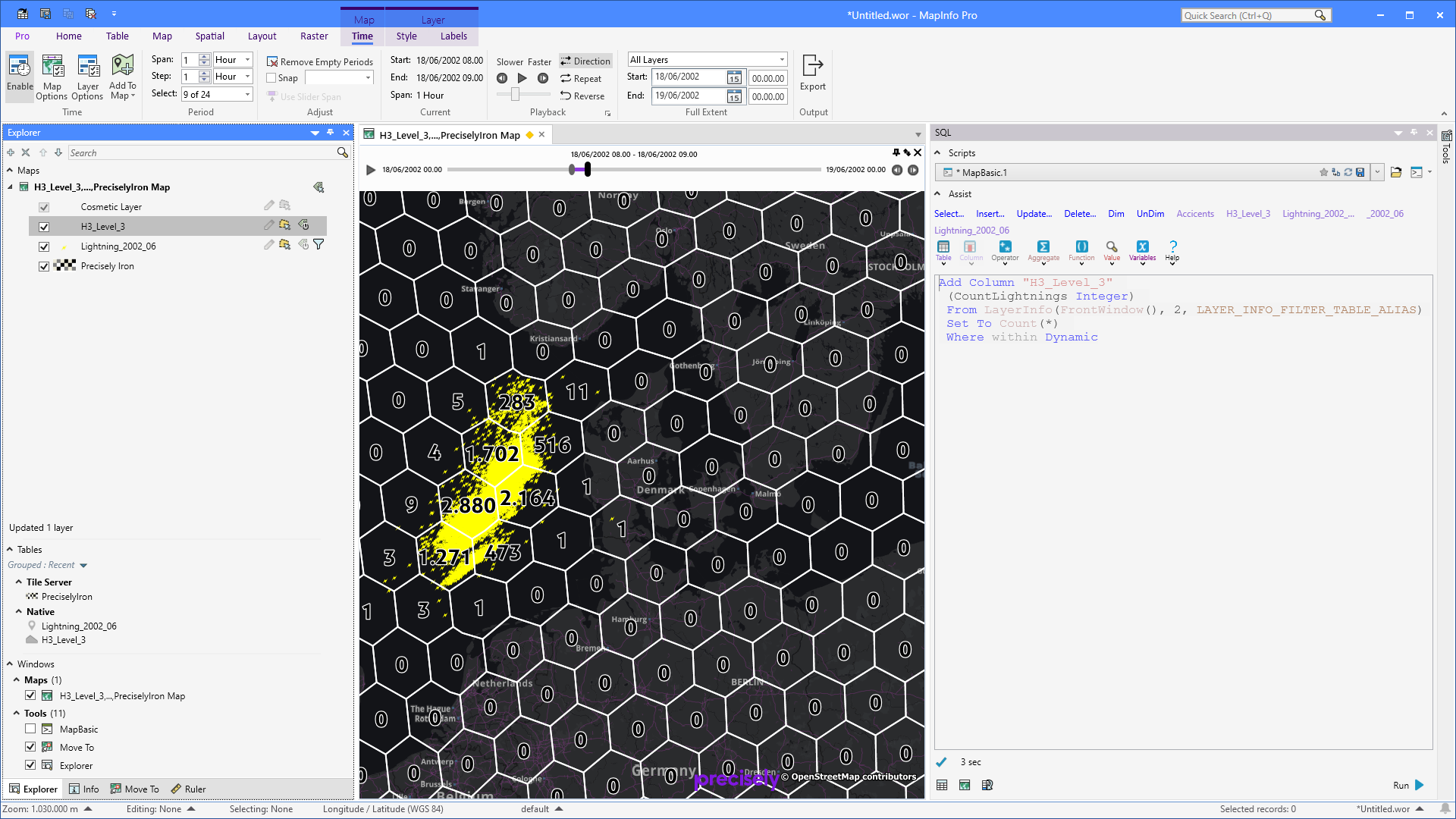Select the Add To Map icon
The width and height of the screenshot is (1456, 819).
122,76
